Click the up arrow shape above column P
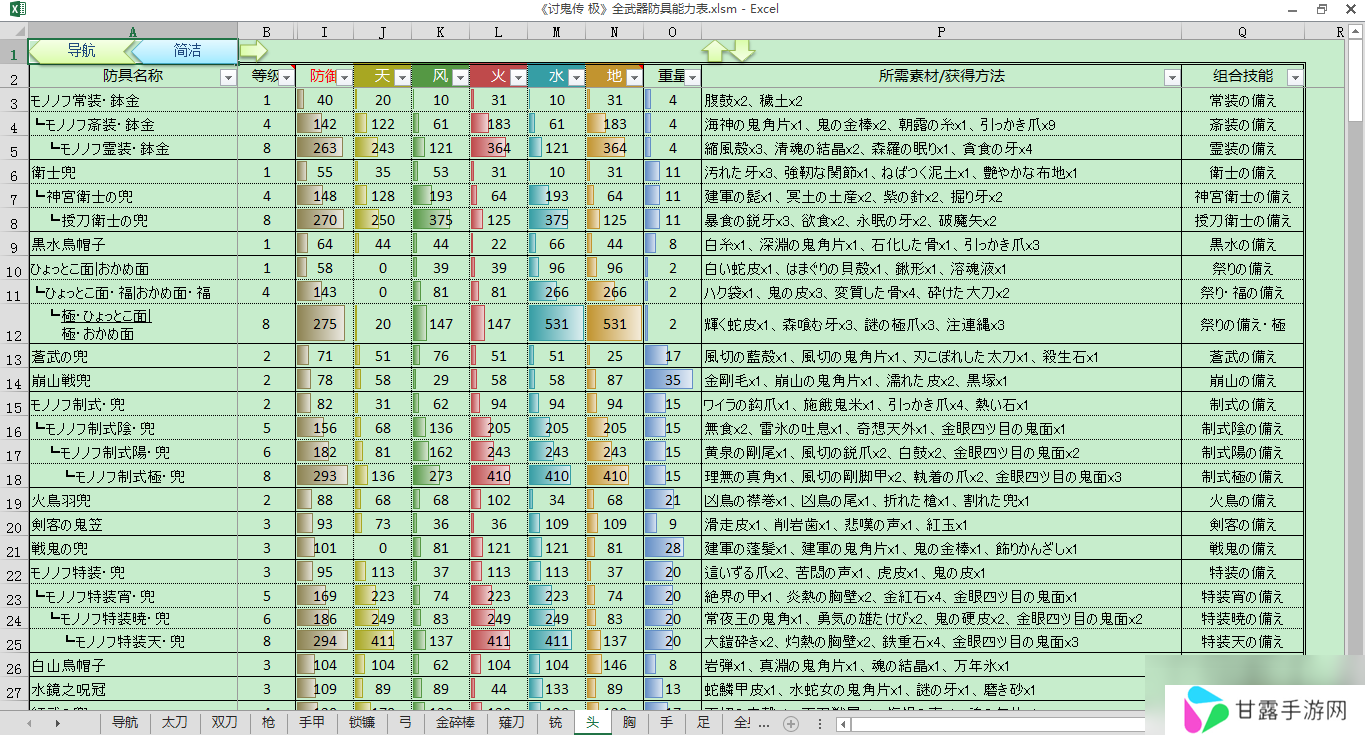 pyautogui.click(x=714, y=51)
